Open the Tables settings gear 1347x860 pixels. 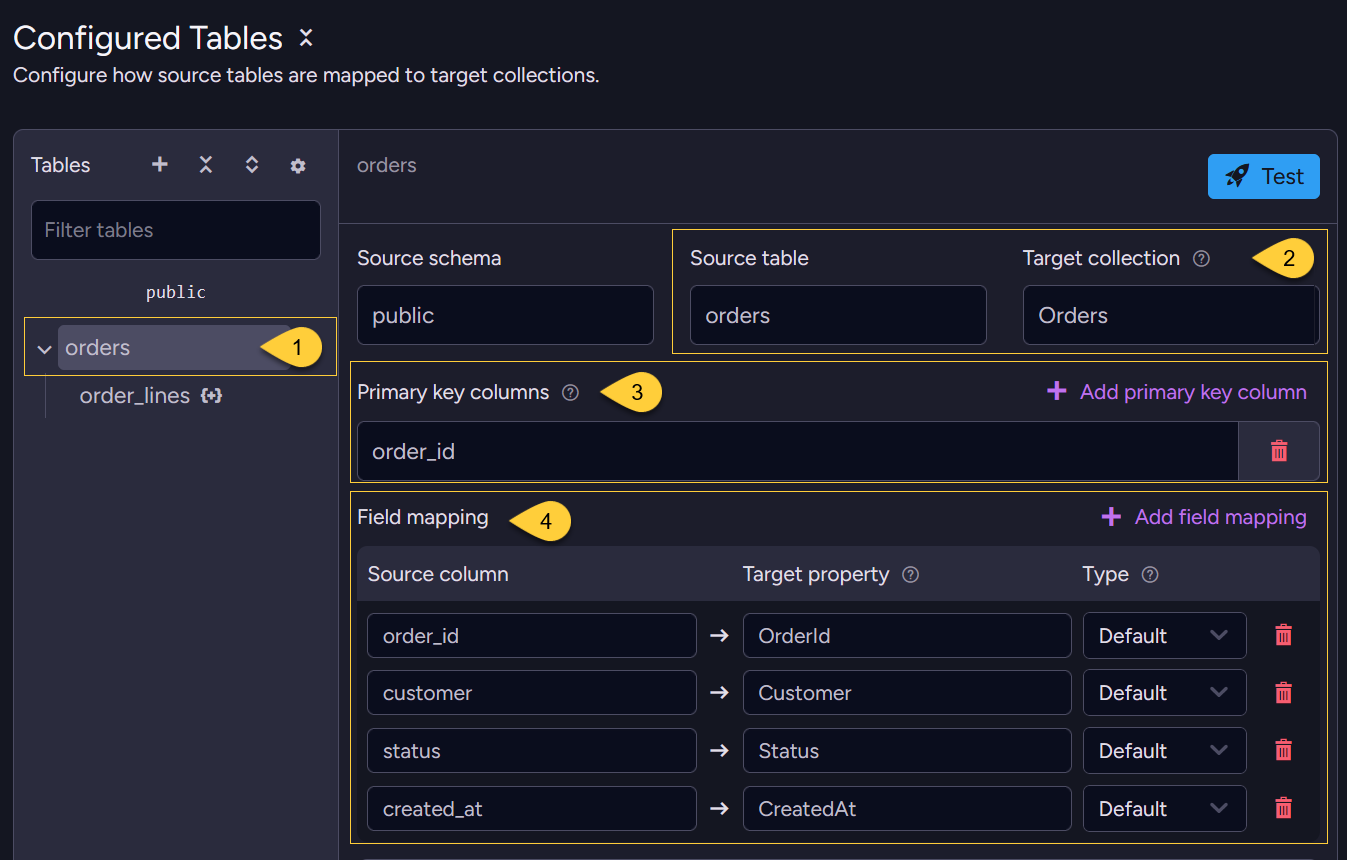pos(298,166)
